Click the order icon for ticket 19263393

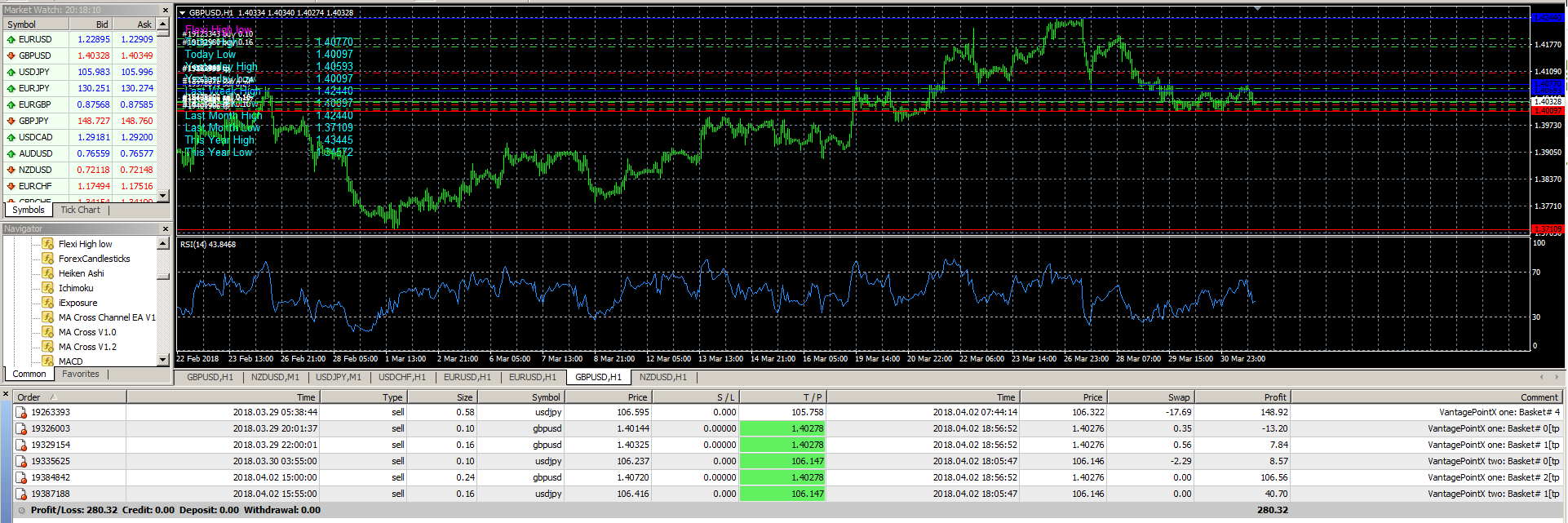(21, 413)
